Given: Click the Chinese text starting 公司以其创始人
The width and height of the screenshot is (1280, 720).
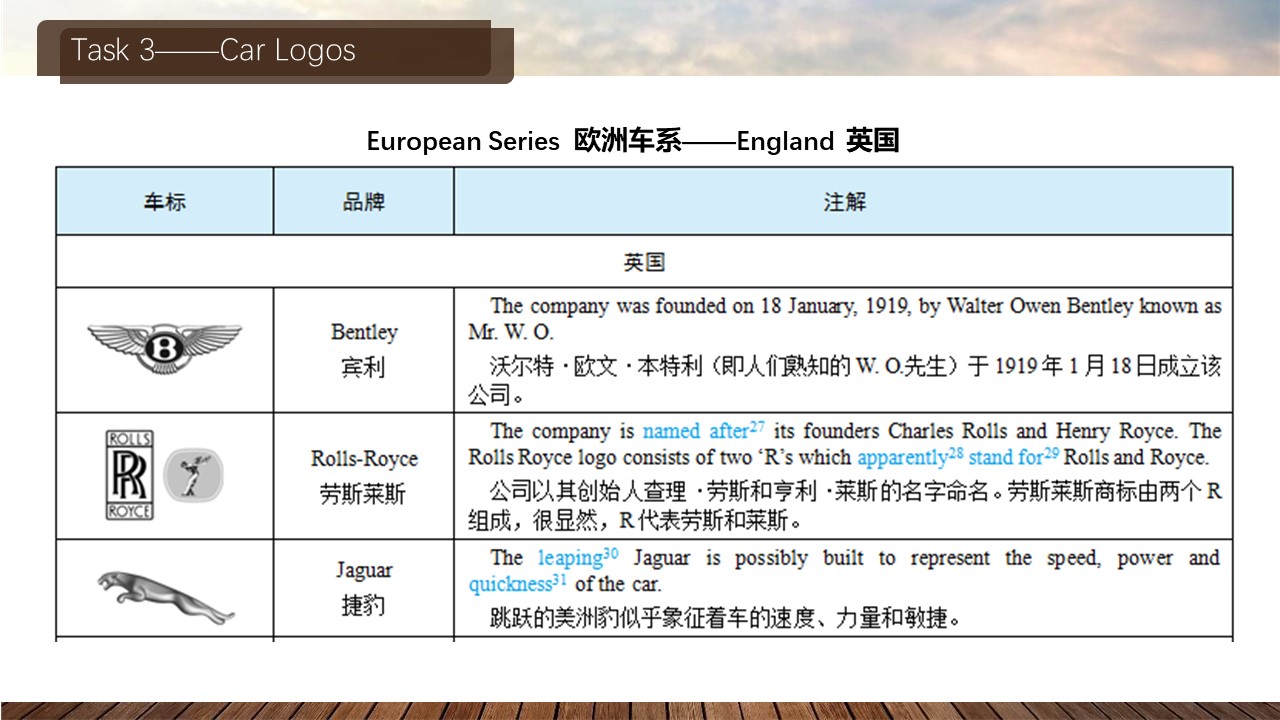Looking at the screenshot, I should (x=845, y=506).
